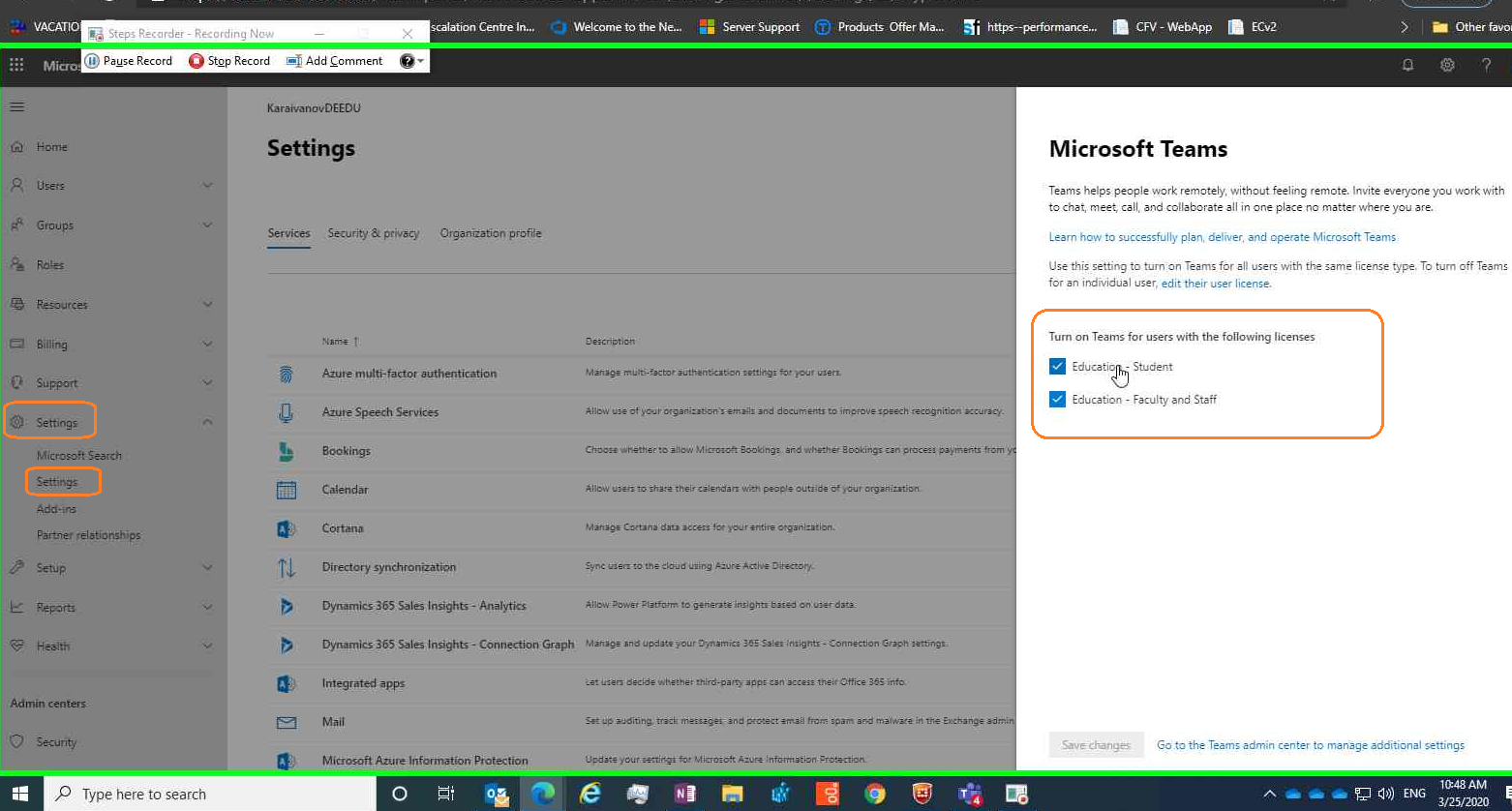Expand the Health nav section
The image size is (1512, 811).
click(207, 646)
